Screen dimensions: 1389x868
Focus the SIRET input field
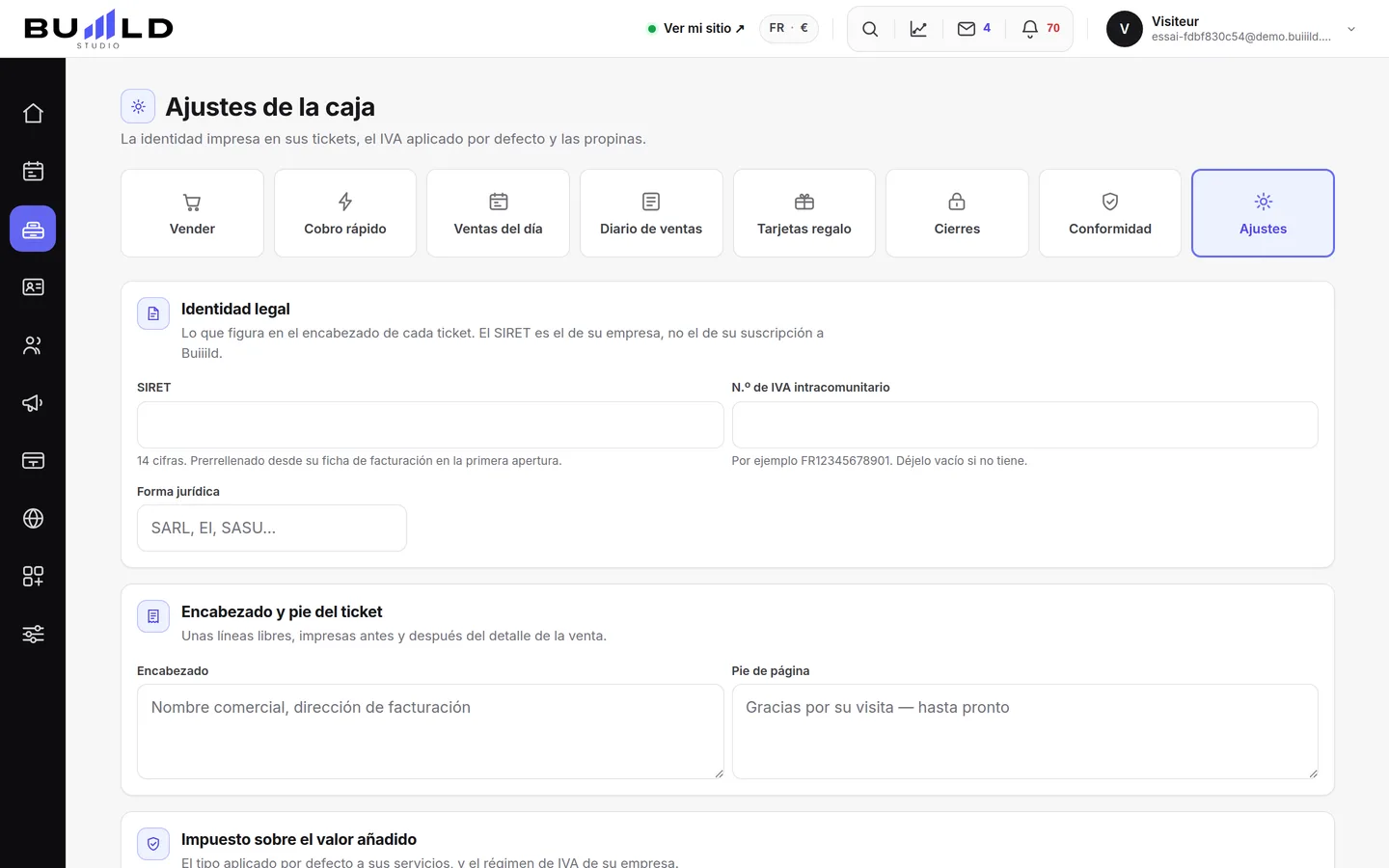(x=430, y=424)
